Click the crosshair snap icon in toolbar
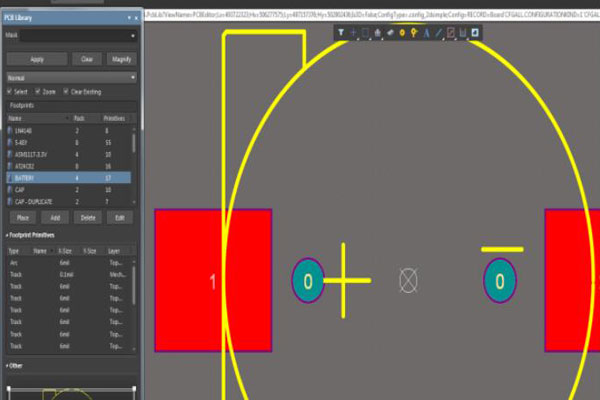 353,33
